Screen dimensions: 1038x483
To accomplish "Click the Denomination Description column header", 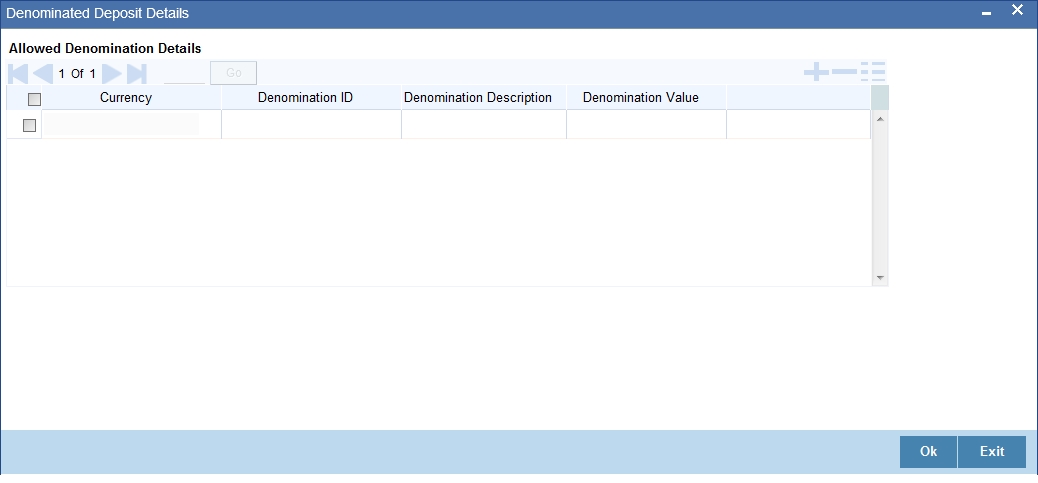I will (478, 97).
